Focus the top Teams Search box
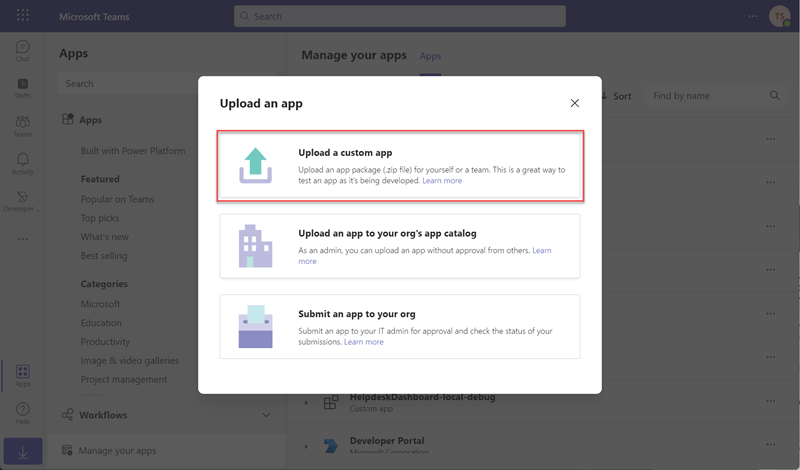Image resolution: width=800 pixels, height=470 pixels. tap(400, 16)
